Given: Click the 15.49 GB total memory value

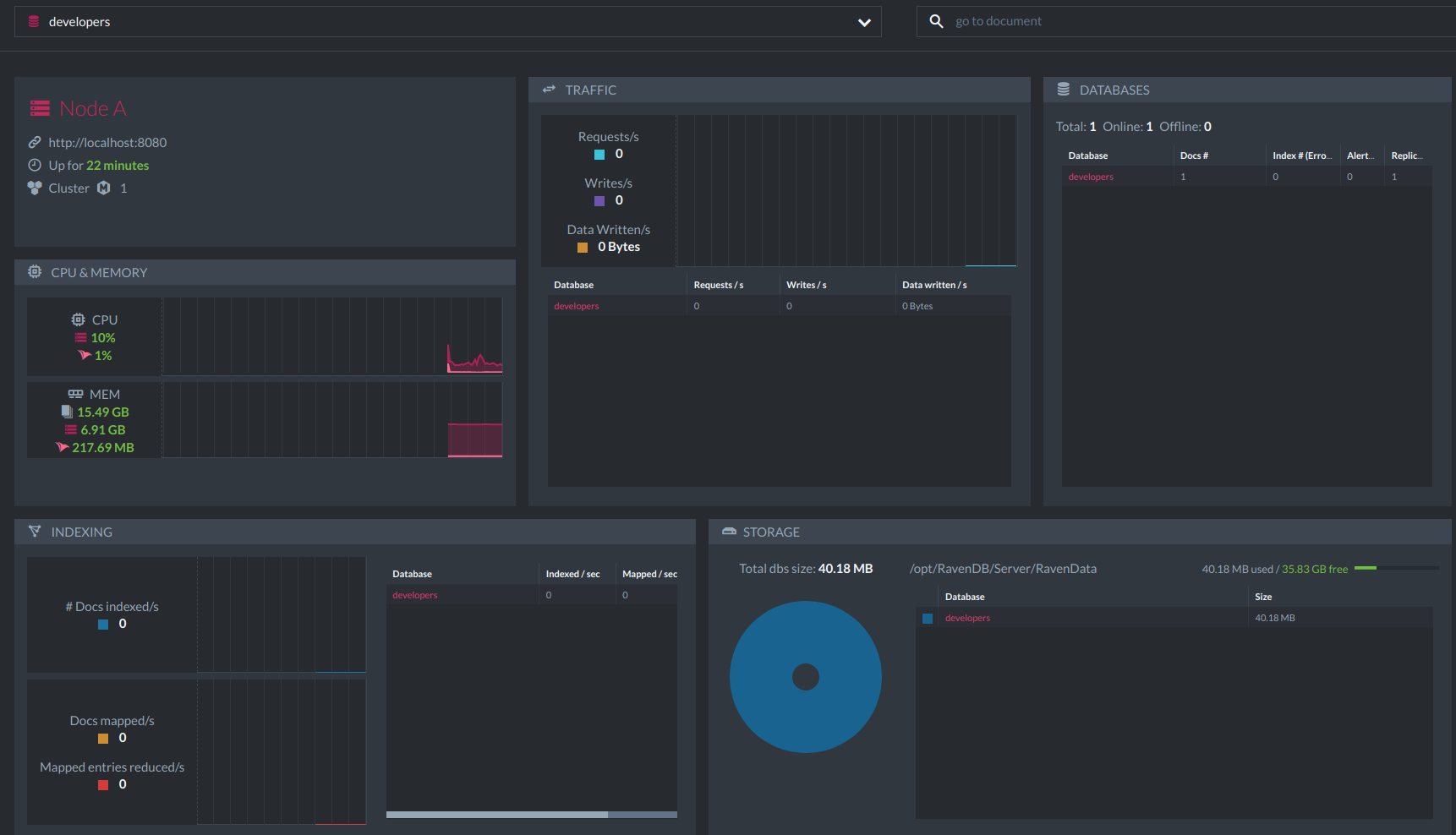Looking at the screenshot, I should [103, 412].
